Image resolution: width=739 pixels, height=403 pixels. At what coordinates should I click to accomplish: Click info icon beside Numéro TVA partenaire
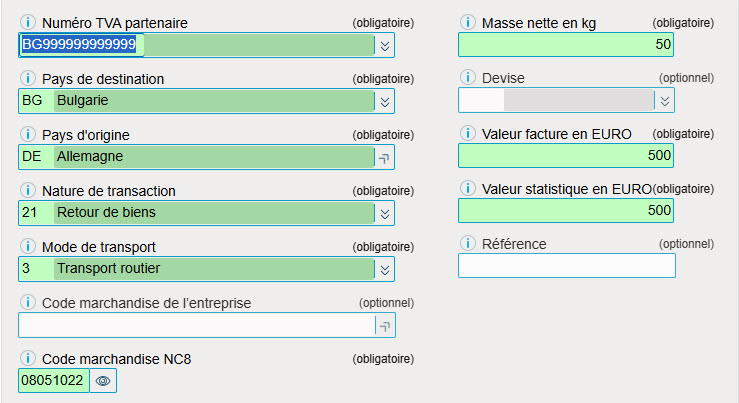(28, 22)
